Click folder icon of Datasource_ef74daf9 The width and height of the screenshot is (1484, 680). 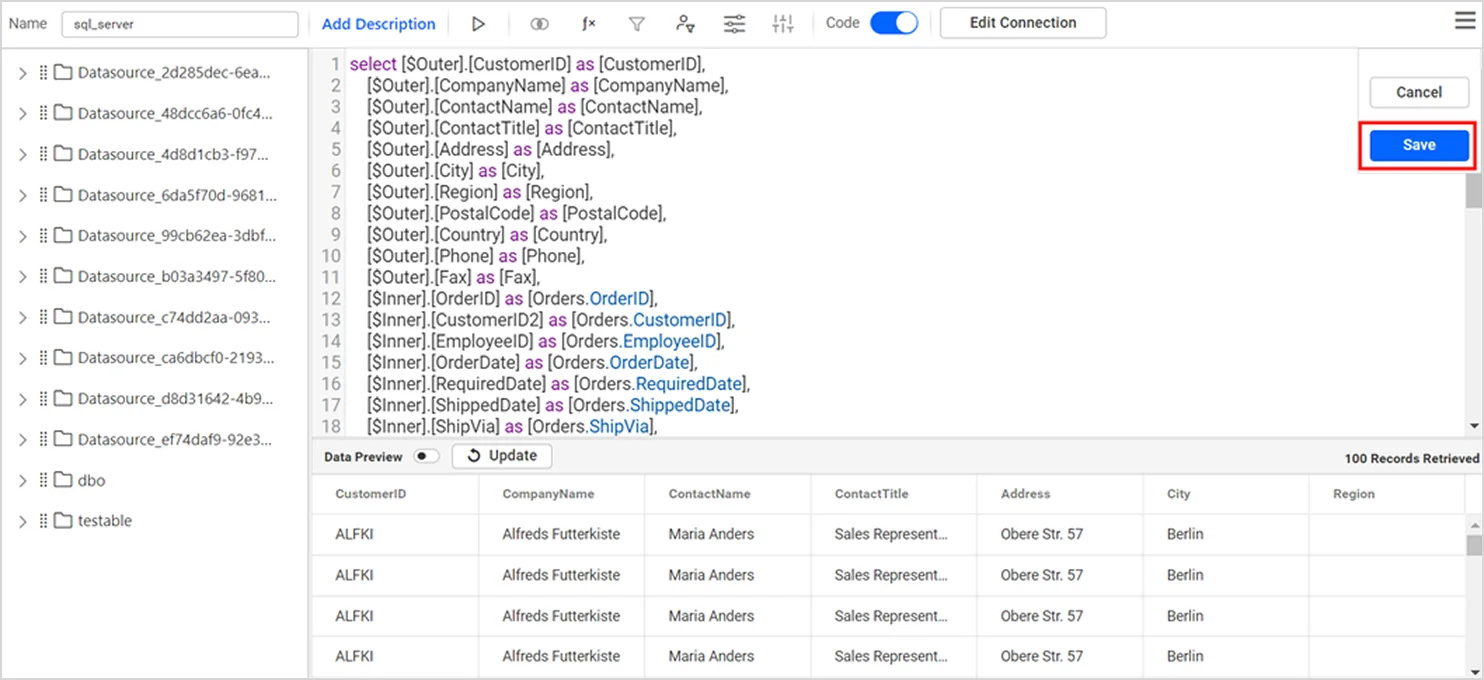[63, 439]
